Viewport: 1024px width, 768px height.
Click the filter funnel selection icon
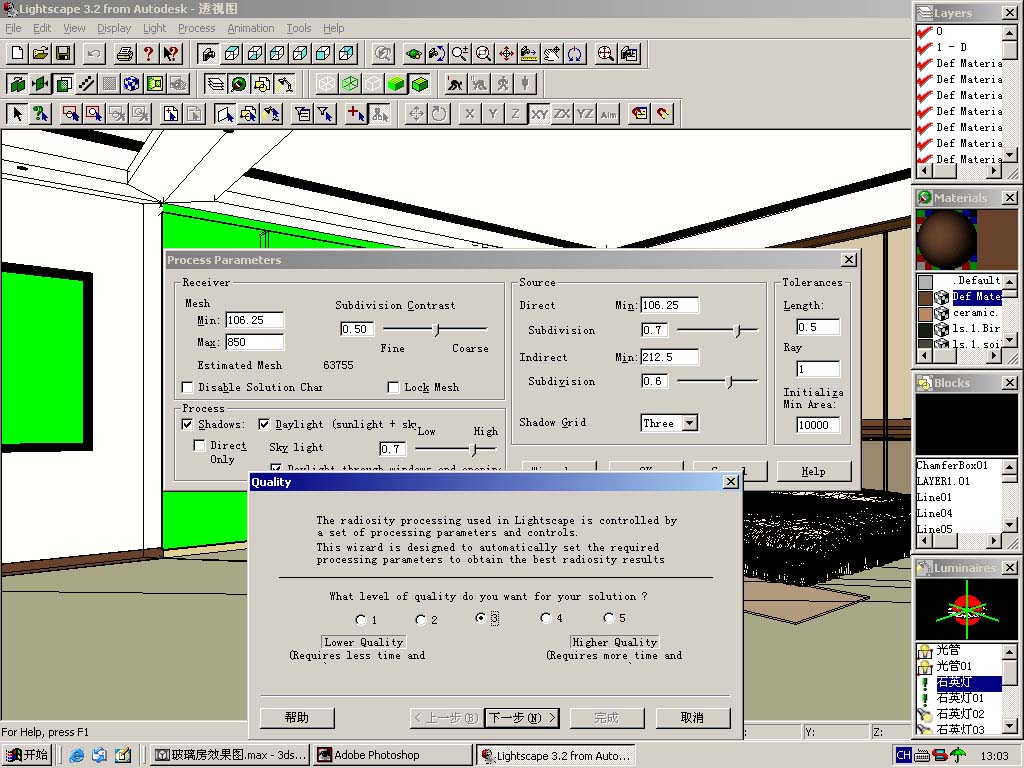(325, 114)
